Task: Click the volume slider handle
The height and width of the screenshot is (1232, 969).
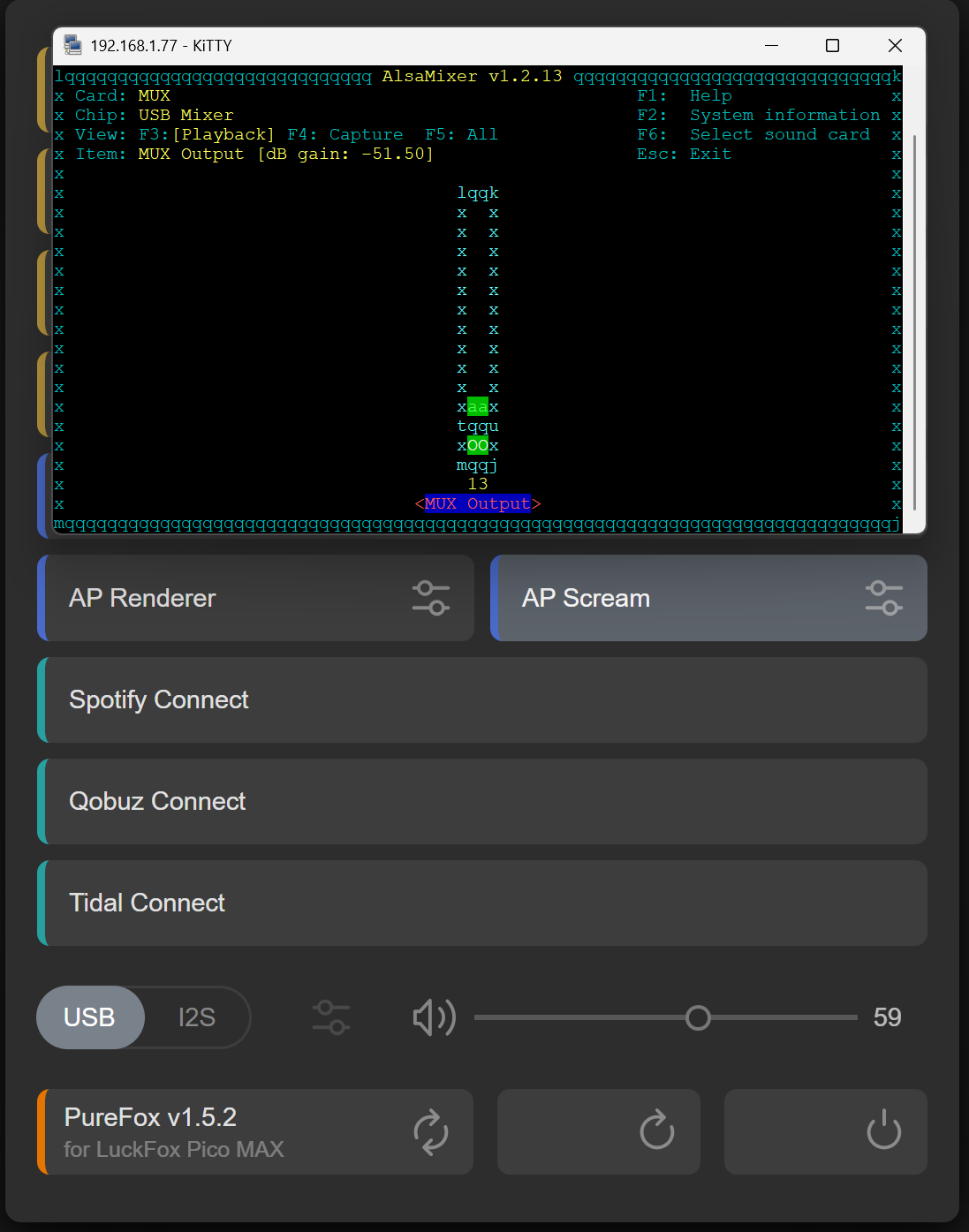Action: 698,1017
